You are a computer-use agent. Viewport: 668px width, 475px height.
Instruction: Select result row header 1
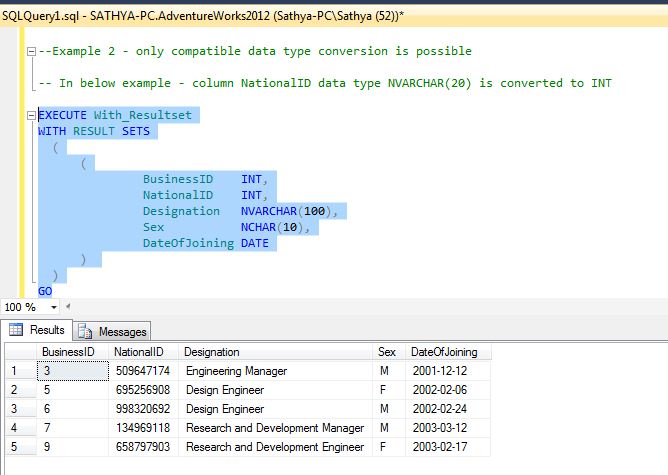pos(21,371)
